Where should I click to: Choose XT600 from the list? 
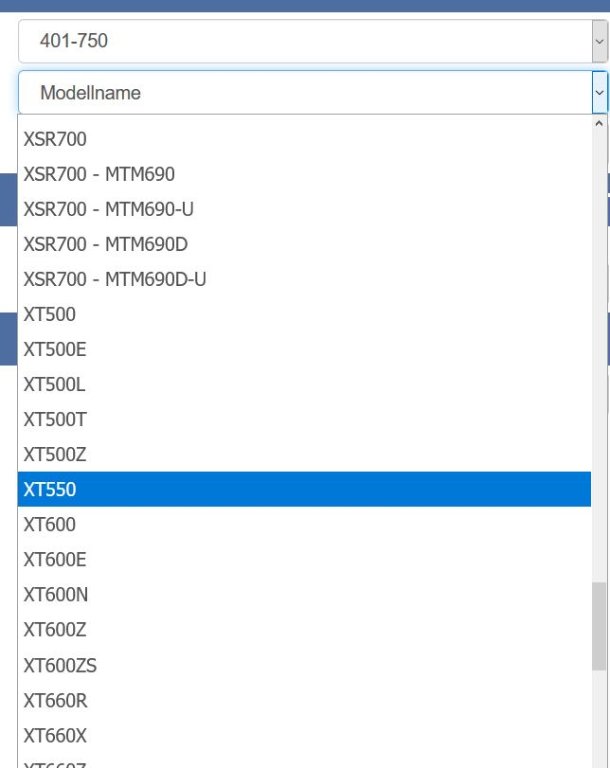point(304,525)
